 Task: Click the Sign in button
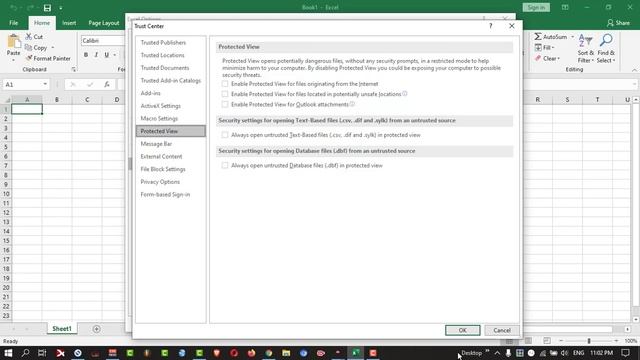point(536,7)
